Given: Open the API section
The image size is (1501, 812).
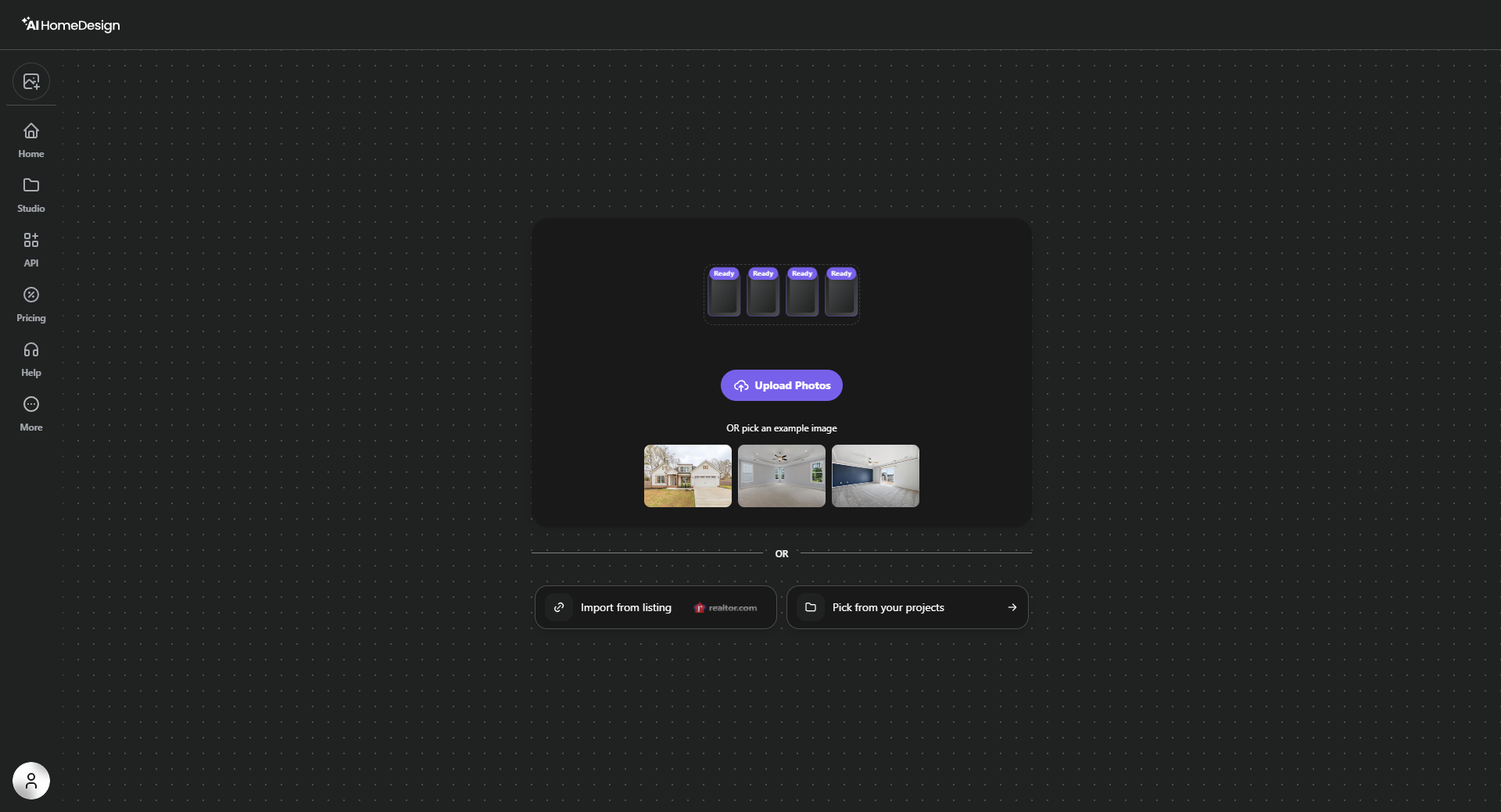Looking at the screenshot, I should point(31,250).
